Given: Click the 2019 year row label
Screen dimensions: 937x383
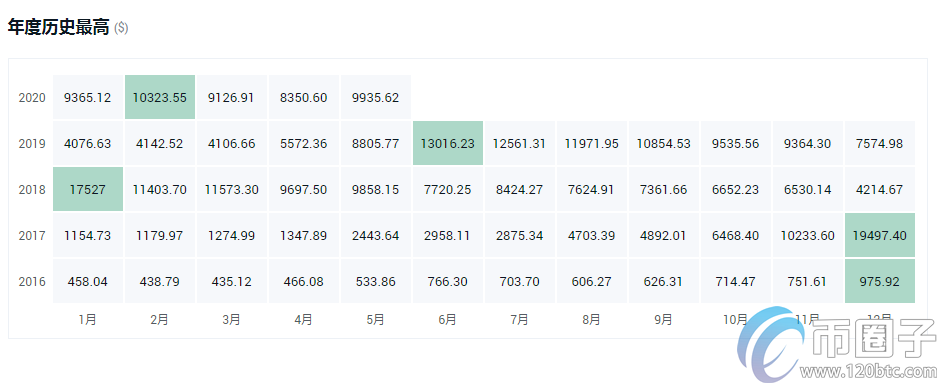Looking at the screenshot, I should tap(32, 143).
